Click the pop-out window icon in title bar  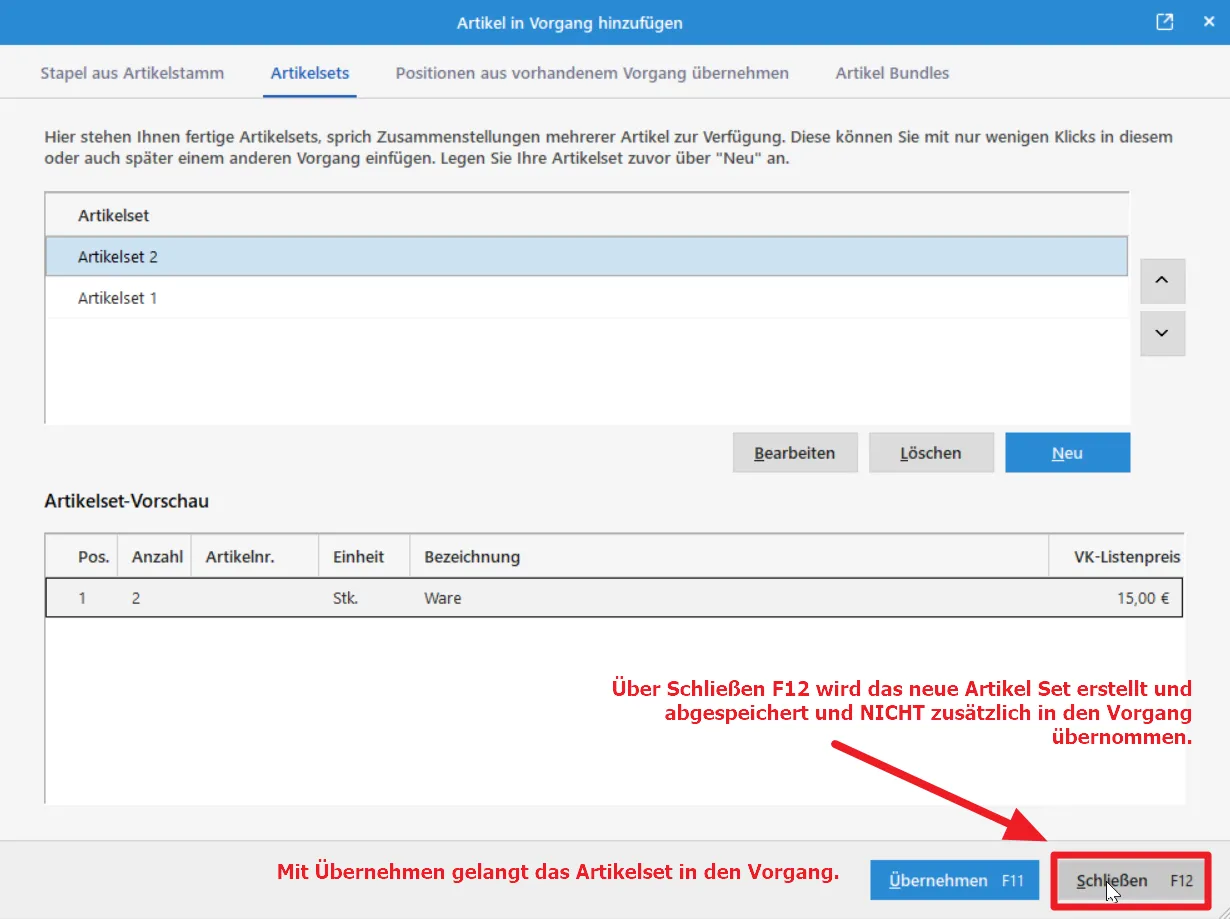tap(1165, 22)
